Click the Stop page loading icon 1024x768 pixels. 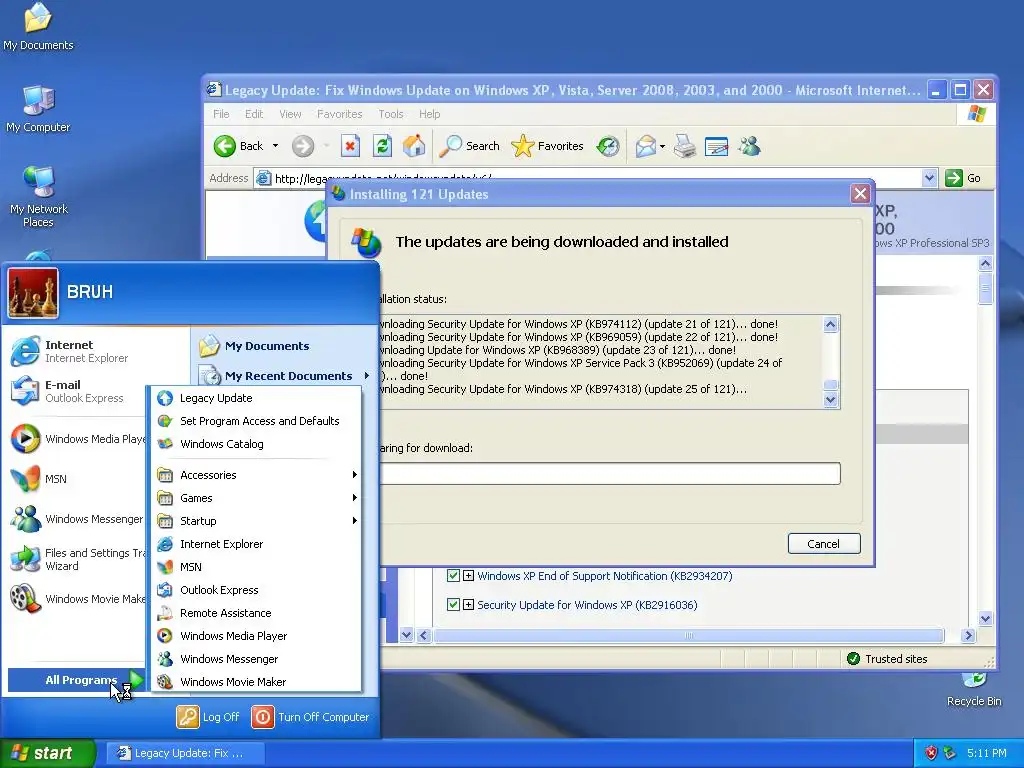(351, 146)
